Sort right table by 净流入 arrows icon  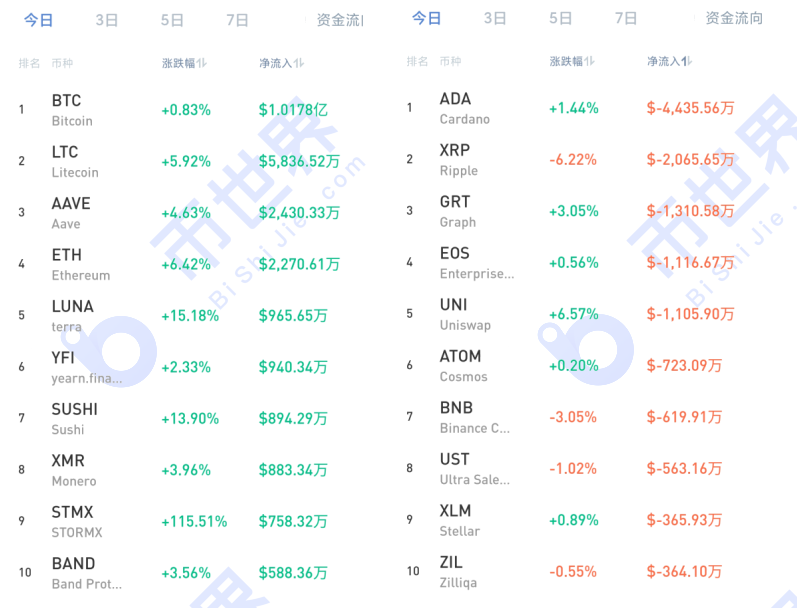click(687, 62)
